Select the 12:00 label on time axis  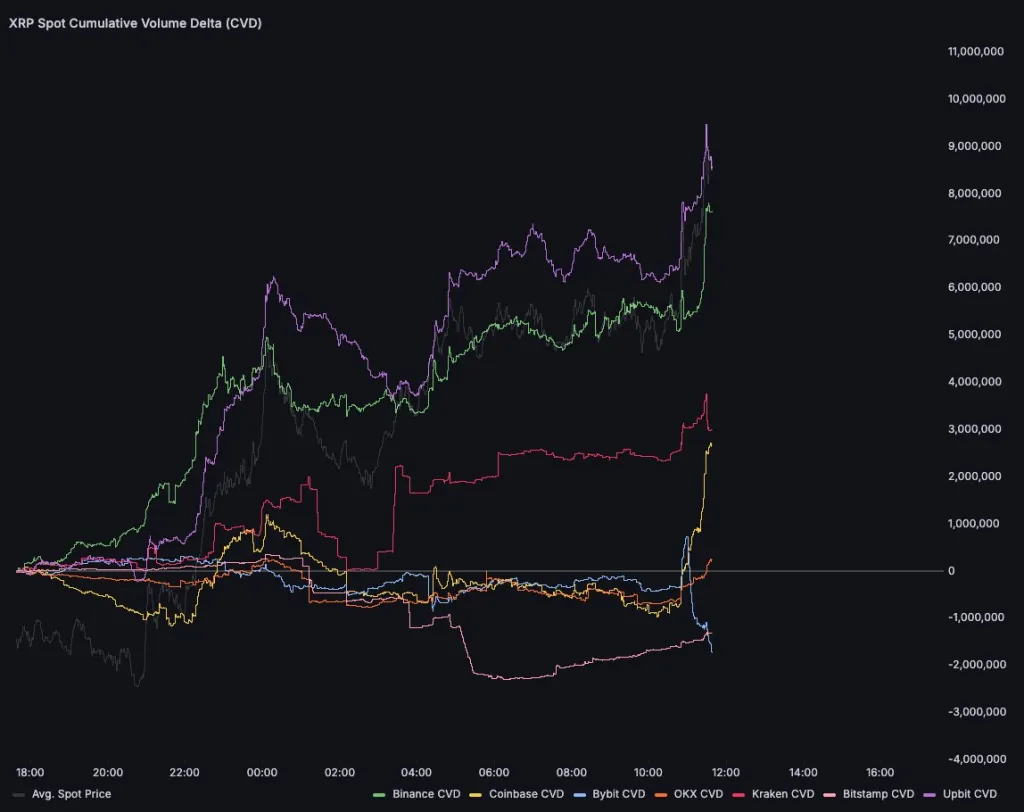(x=725, y=772)
